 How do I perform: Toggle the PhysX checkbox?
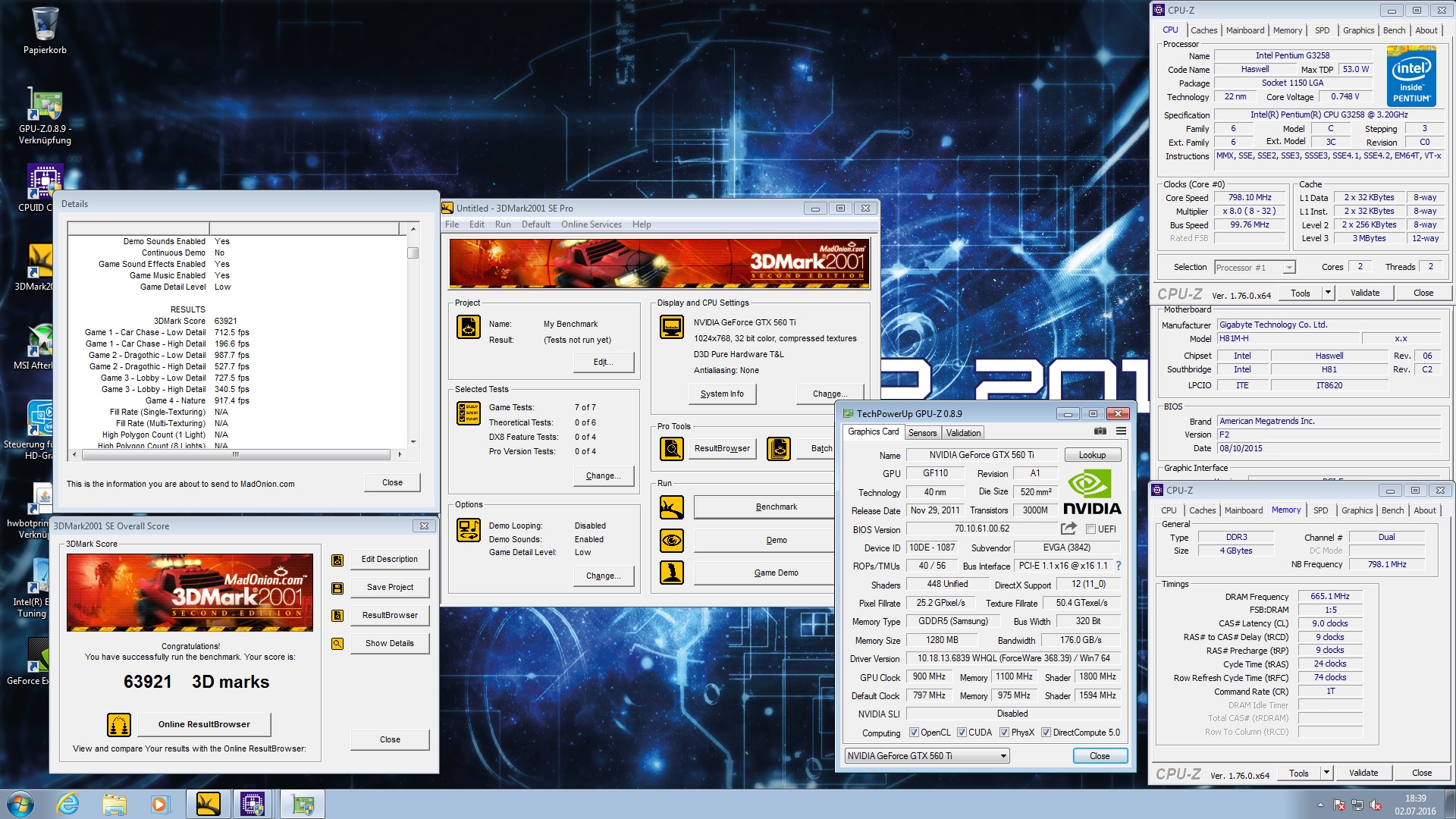click(1004, 733)
